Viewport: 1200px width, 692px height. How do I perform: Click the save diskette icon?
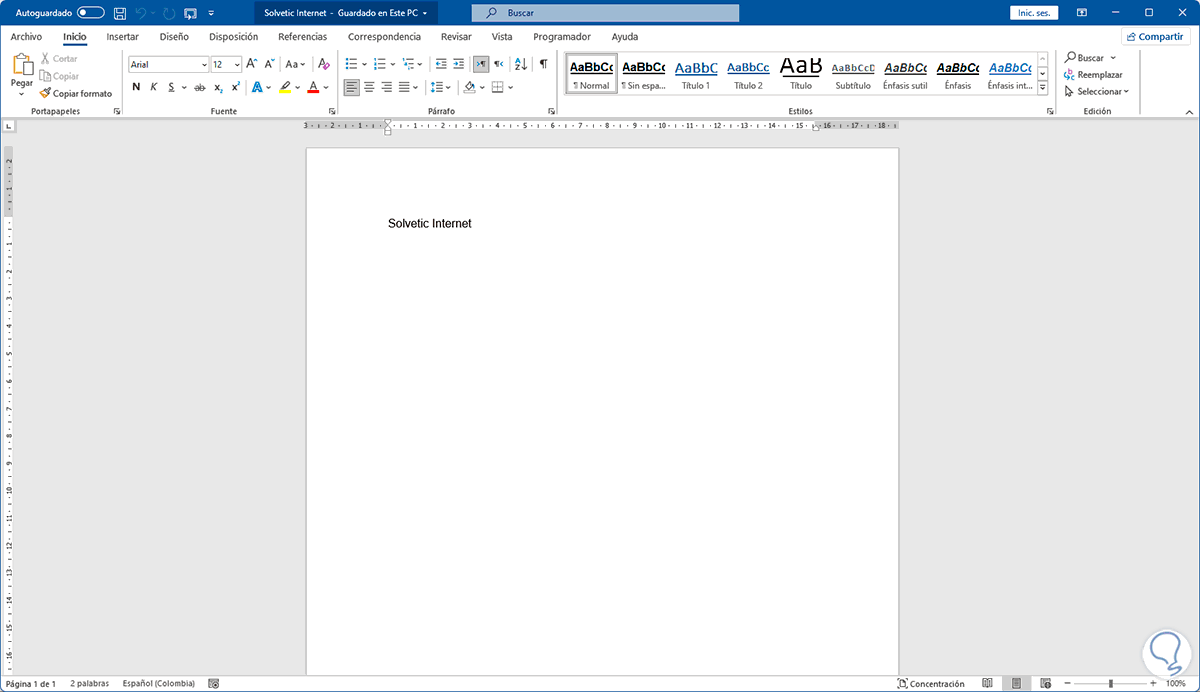pos(120,13)
